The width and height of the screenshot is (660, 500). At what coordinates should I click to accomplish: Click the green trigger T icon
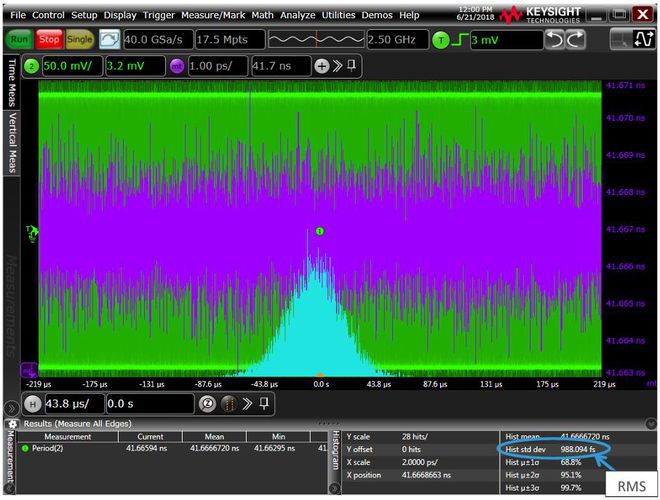point(441,40)
